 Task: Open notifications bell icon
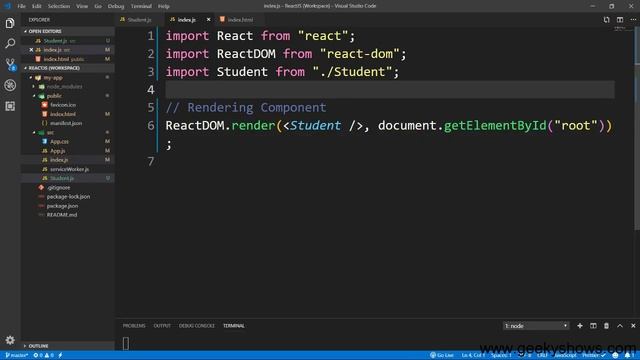click(x=628, y=356)
